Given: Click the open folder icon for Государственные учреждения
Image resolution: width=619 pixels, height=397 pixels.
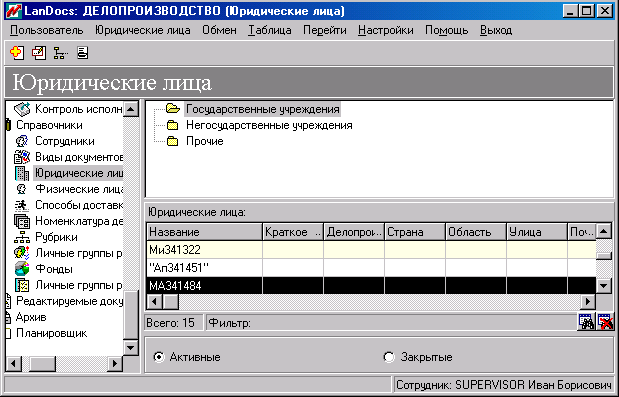Looking at the screenshot, I should pyautogui.click(x=173, y=108).
